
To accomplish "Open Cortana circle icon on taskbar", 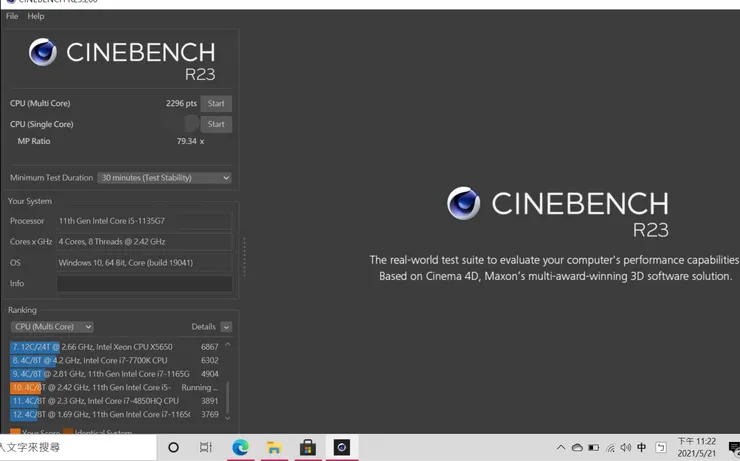I will [173, 447].
